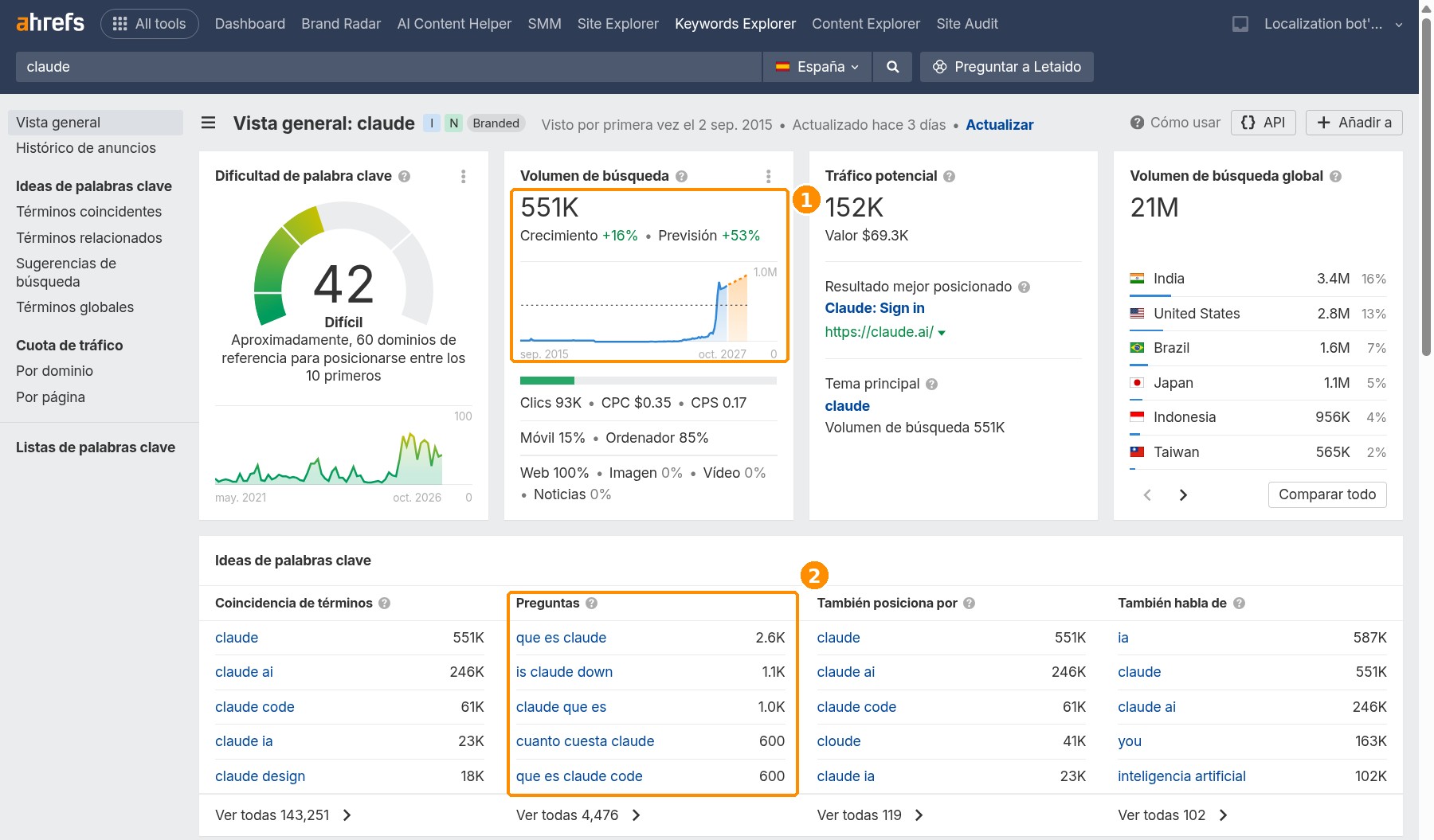The image size is (1434, 840).
Task: Click the Comparar todo button
Action: click(x=1327, y=494)
